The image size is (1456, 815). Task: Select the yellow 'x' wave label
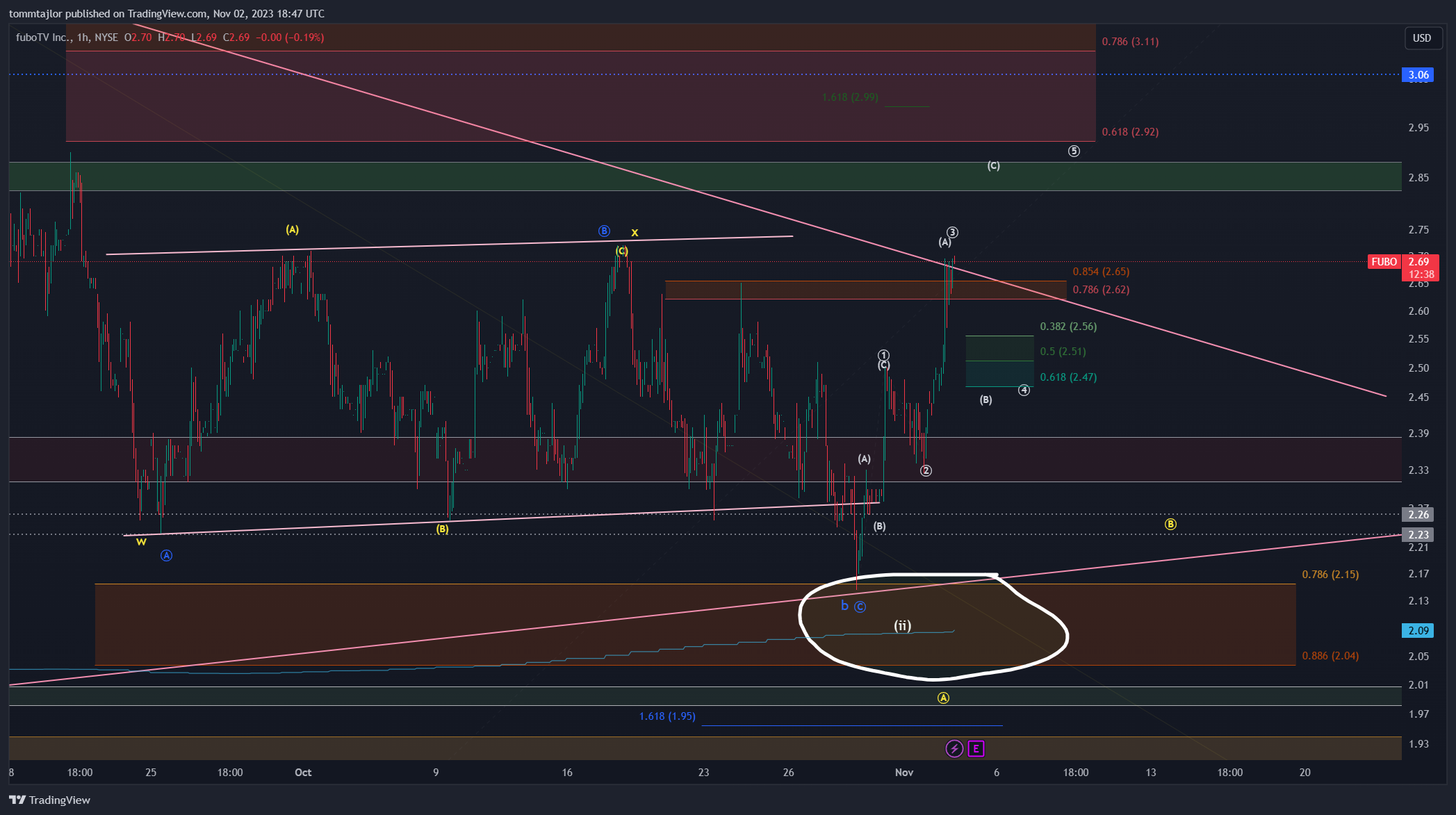(x=635, y=233)
